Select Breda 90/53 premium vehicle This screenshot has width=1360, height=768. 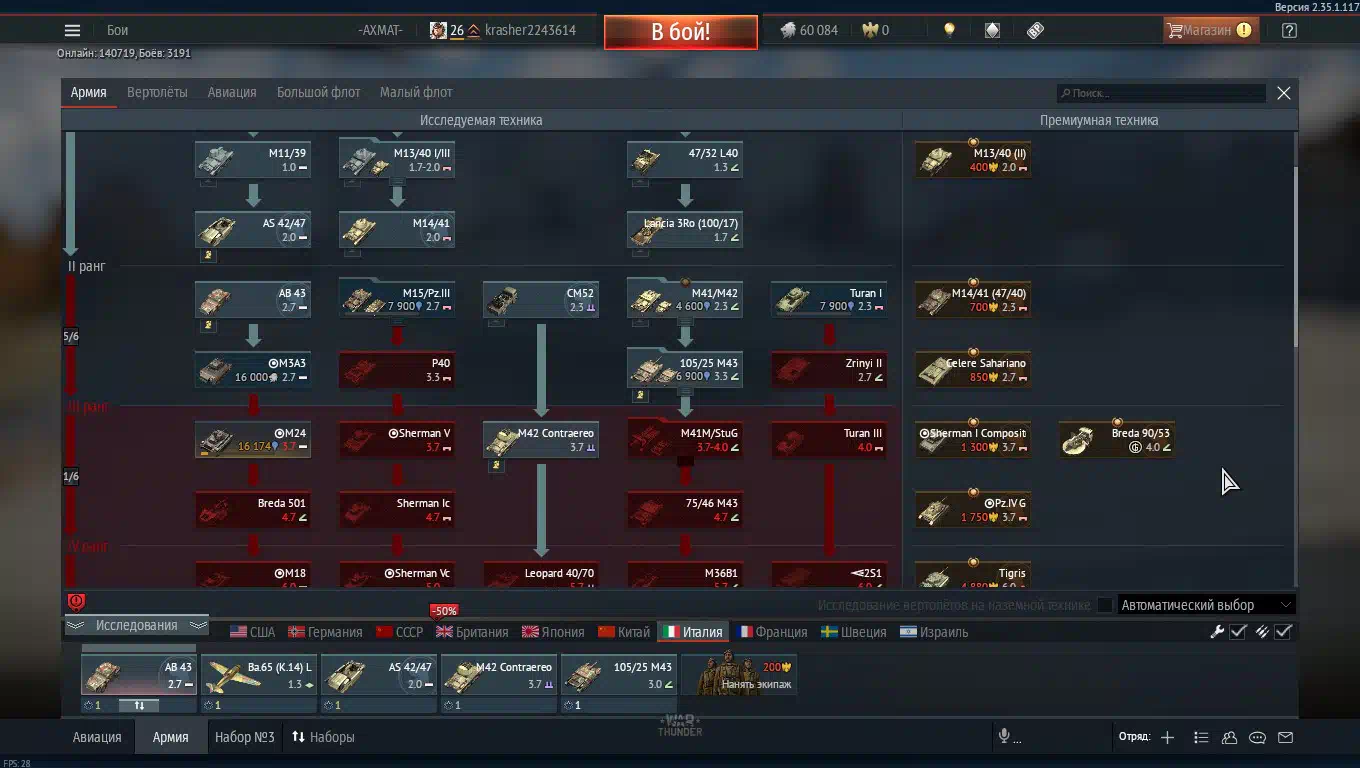point(1117,440)
